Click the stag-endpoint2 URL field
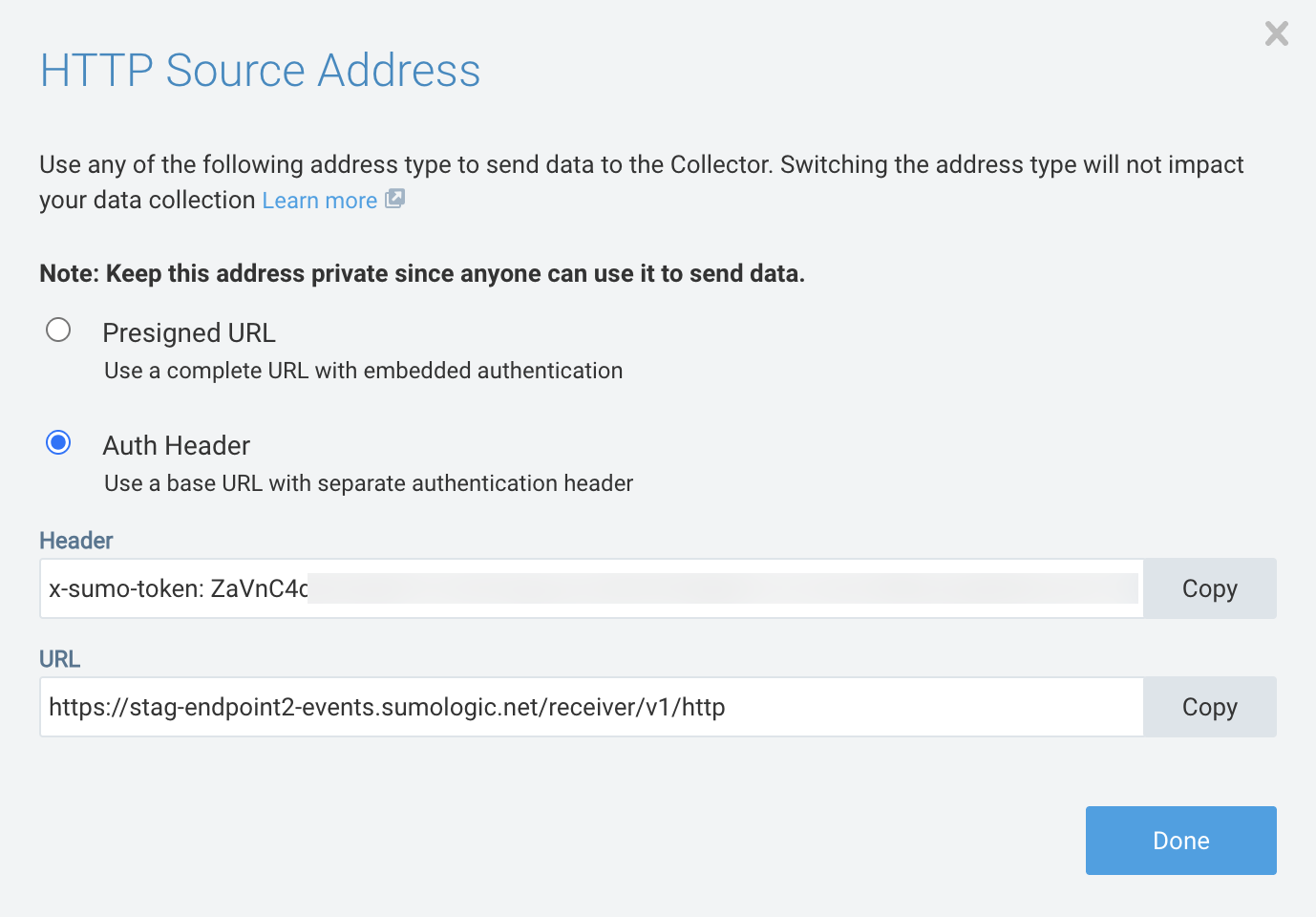 590,707
